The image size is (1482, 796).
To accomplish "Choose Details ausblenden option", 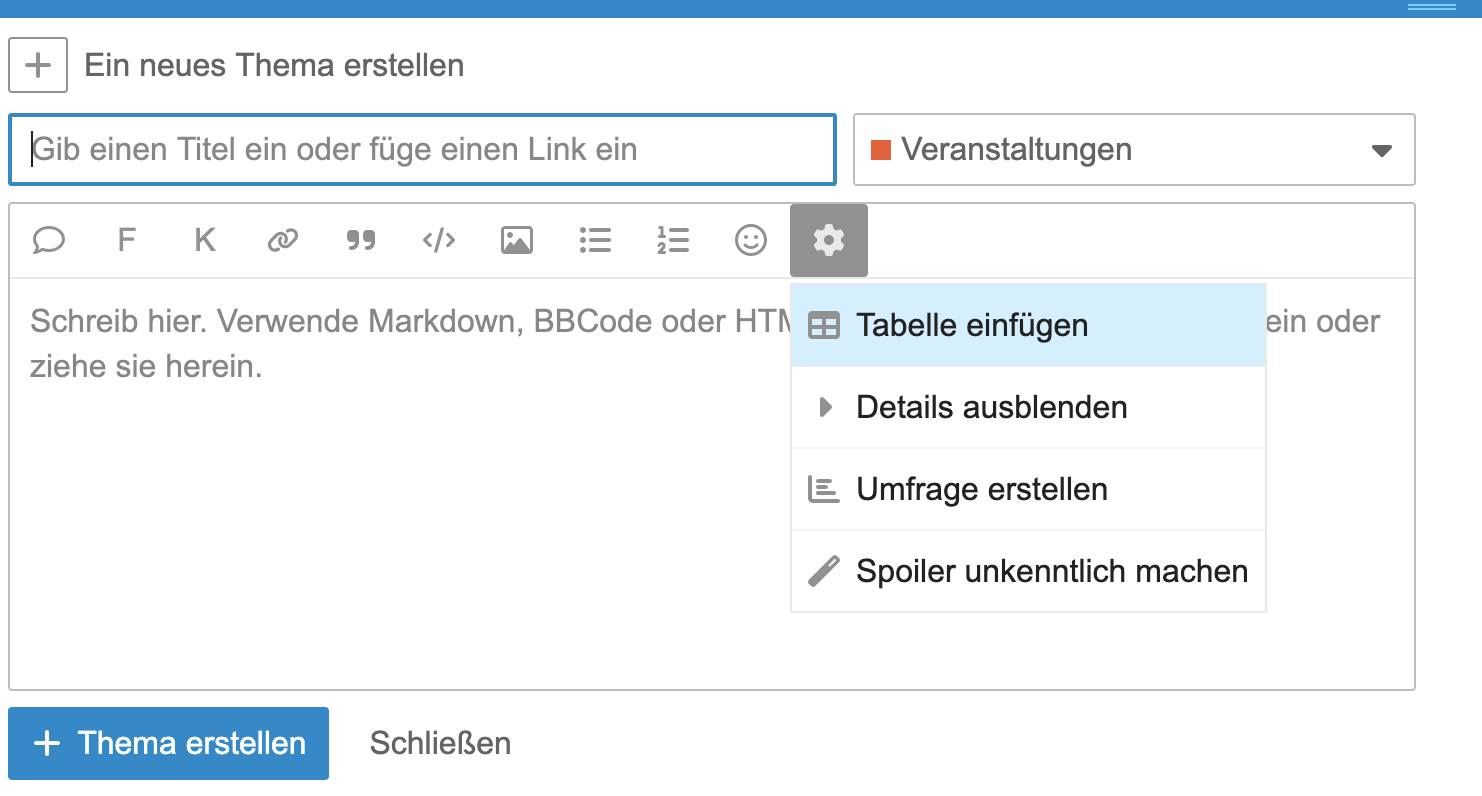I will click(1028, 408).
